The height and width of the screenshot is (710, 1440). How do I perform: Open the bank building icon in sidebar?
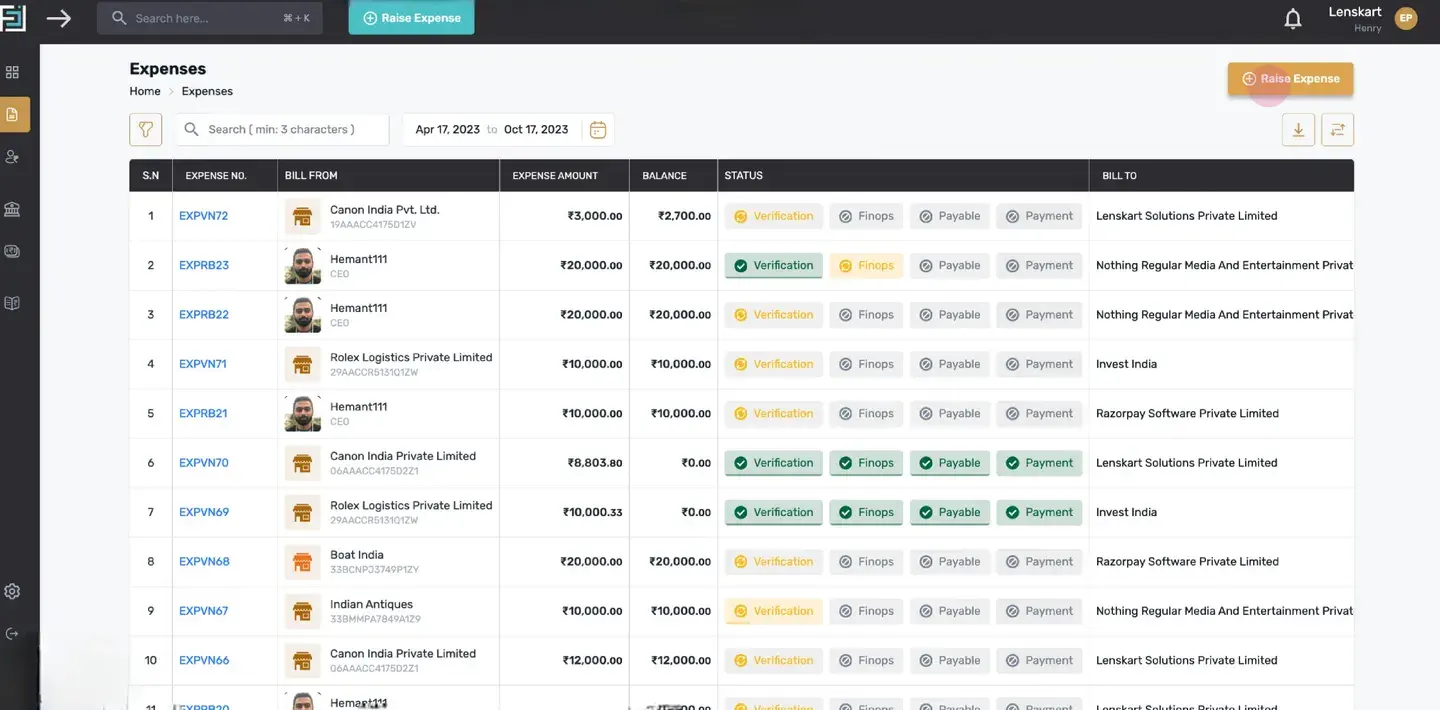(x=12, y=209)
